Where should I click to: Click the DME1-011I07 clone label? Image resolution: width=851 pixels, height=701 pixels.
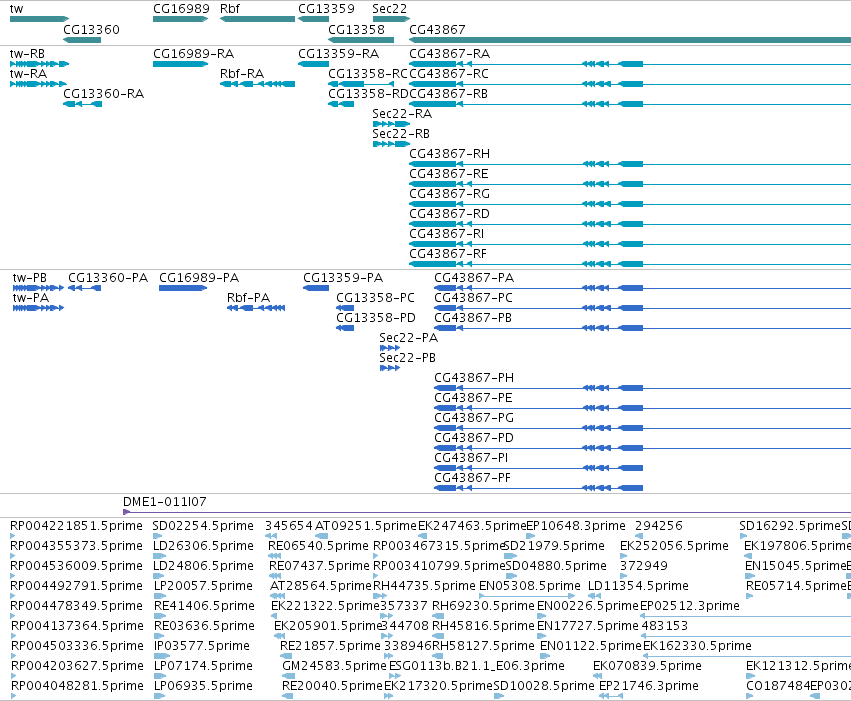[164, 502]
